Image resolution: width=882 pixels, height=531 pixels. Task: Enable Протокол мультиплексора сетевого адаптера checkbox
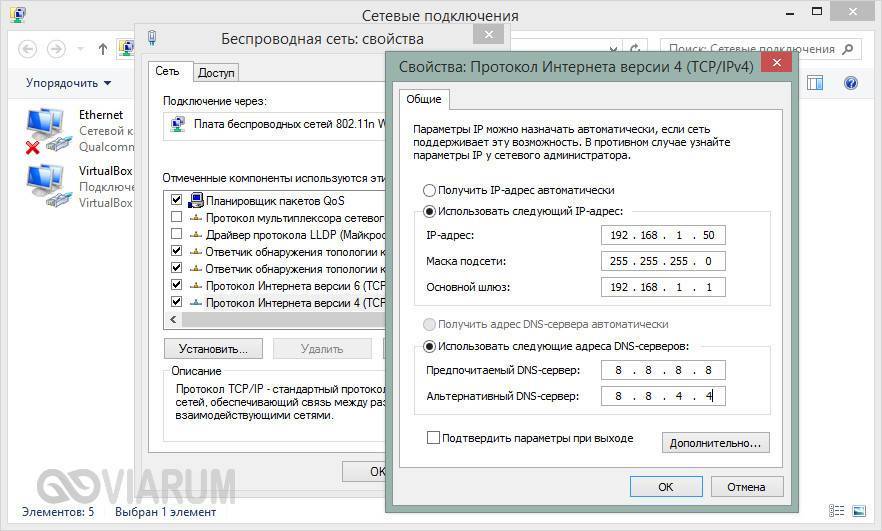pyautogui.click(x=177, y=217)
